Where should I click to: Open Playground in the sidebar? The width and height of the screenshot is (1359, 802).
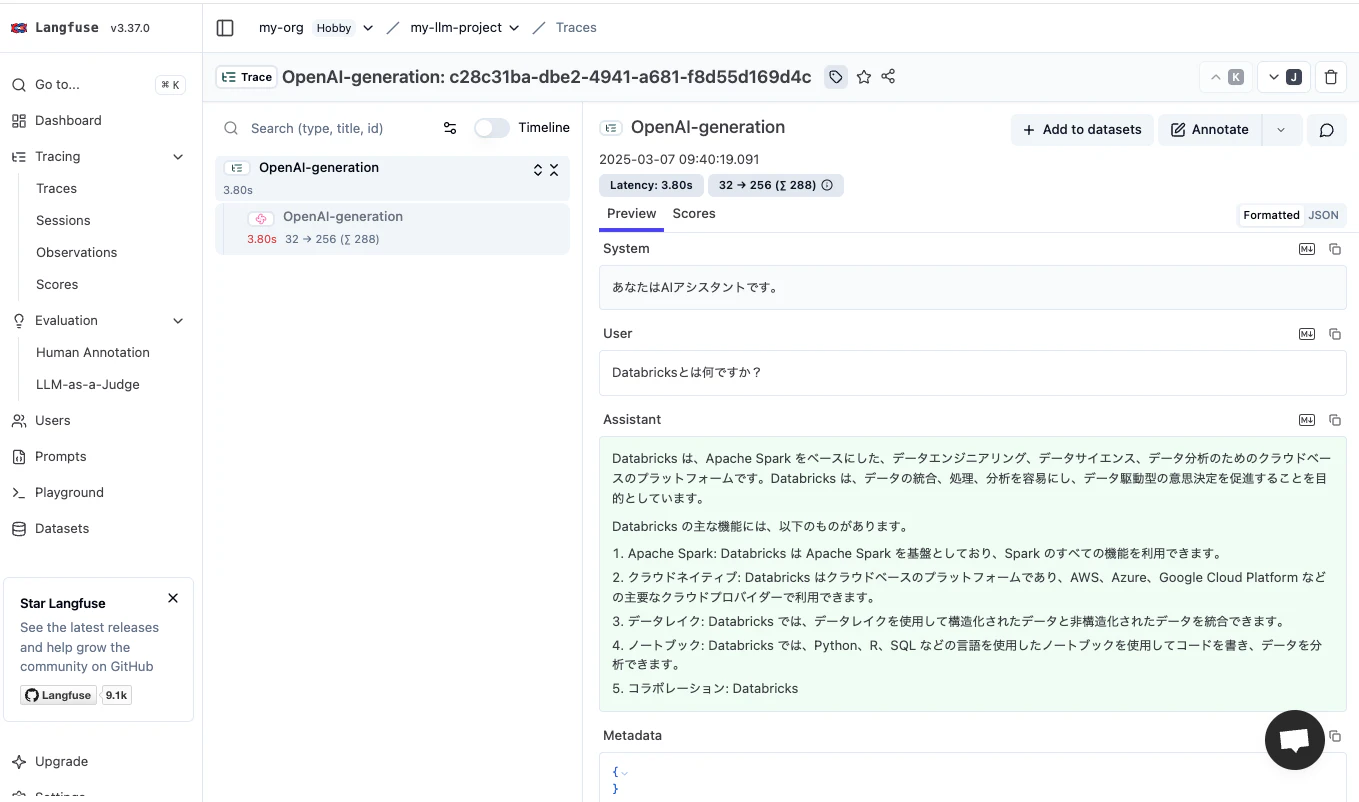click(x=69, y=492)
